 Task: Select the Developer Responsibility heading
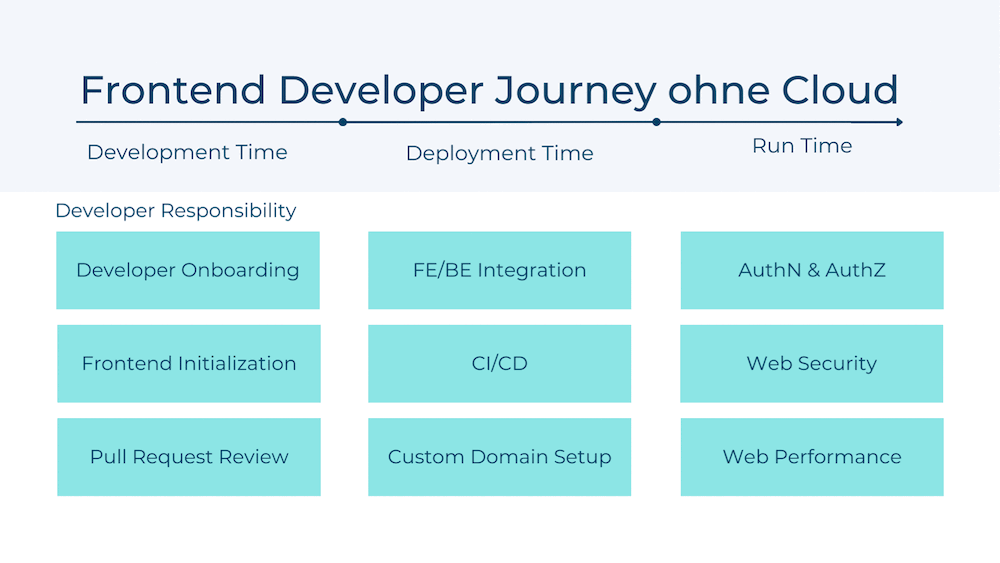tap(176, 211)
